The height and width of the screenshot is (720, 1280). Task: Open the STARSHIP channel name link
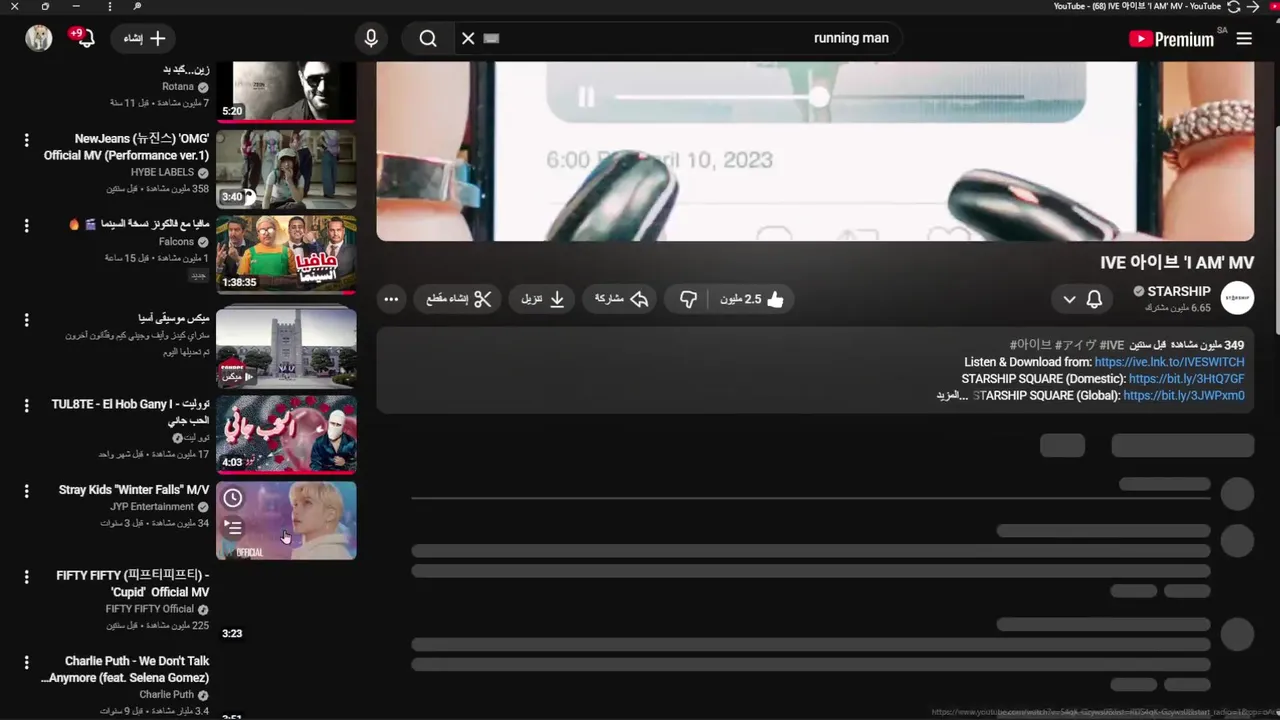tap(1179, 291)
